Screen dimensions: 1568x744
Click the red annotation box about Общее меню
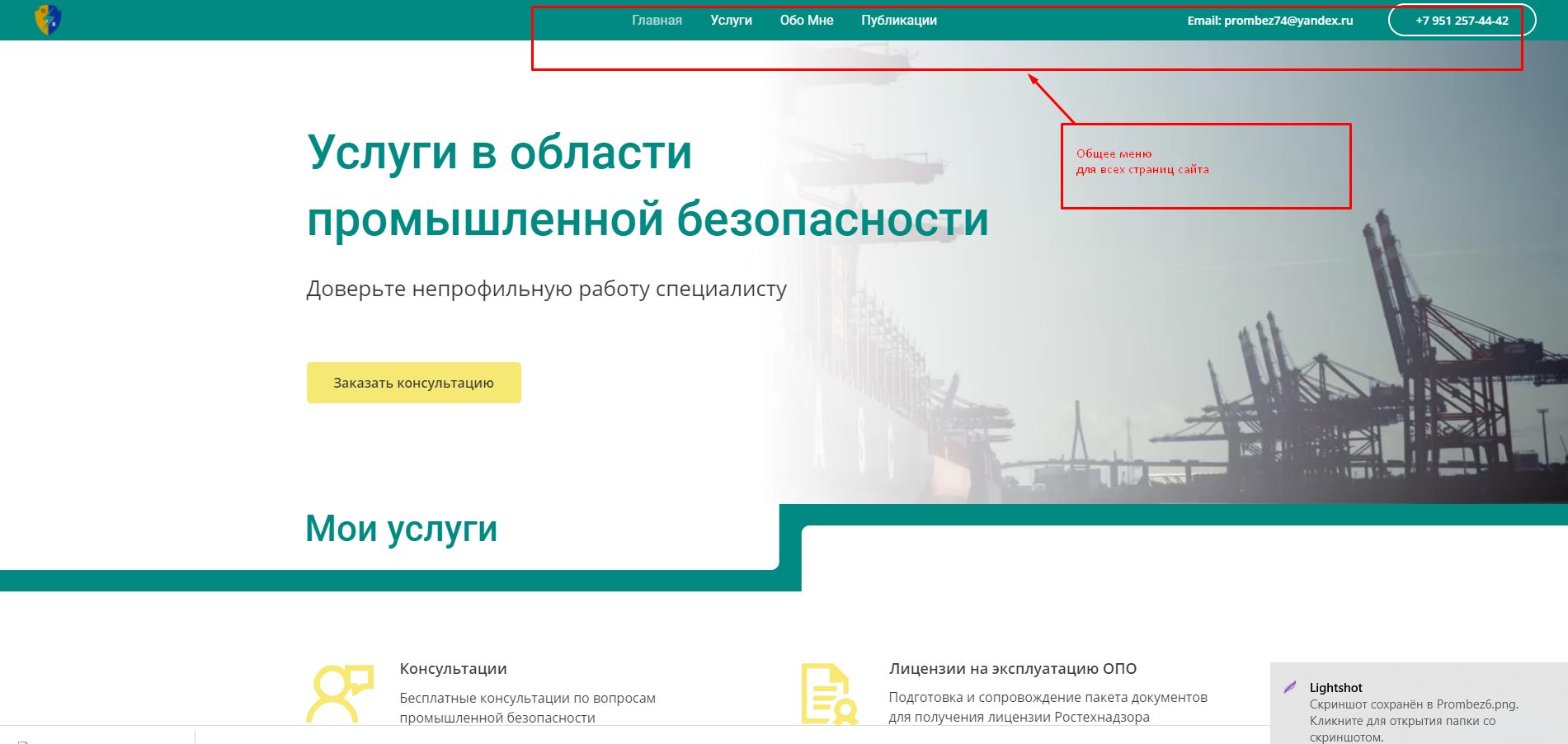point(1206,166)
